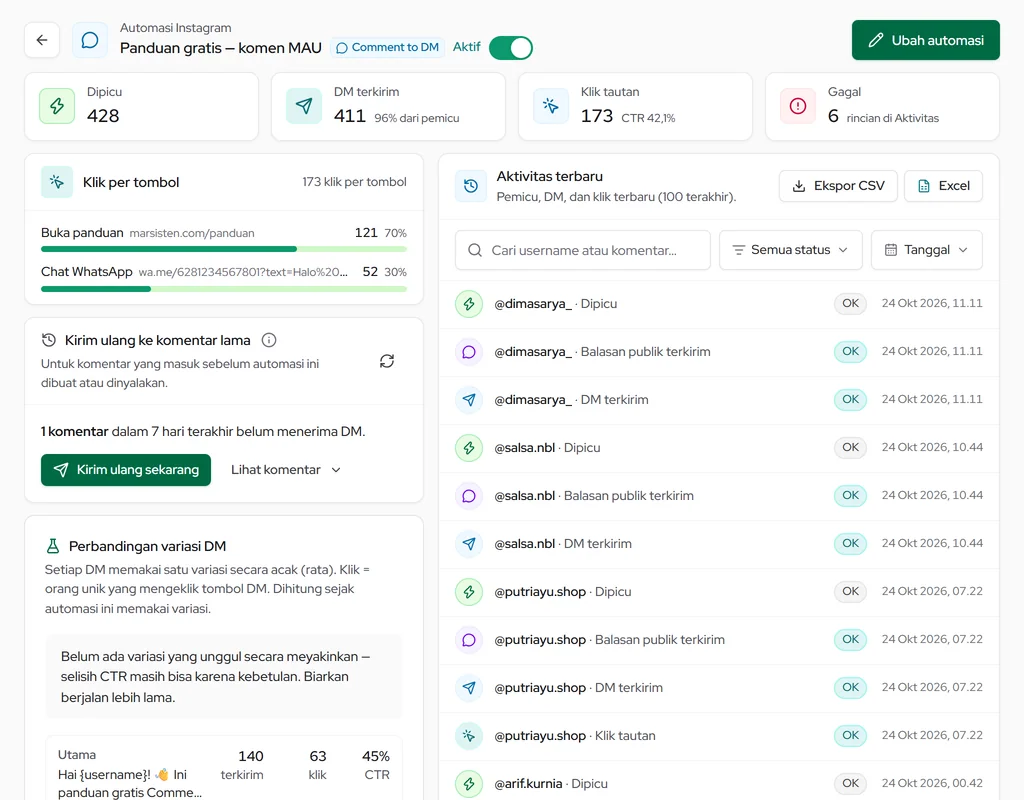Click lightning icon on @arif.kurnia Dipicu row
1024x800 pixels.
pos(469,784)
